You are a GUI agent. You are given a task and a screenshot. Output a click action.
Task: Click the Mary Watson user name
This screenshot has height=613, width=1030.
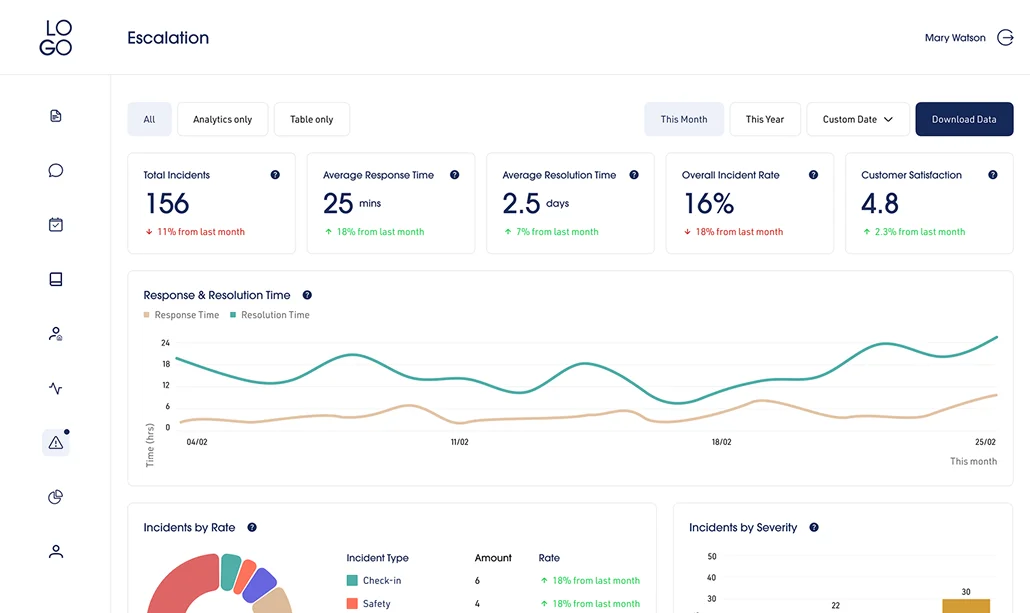pos(954,38)
